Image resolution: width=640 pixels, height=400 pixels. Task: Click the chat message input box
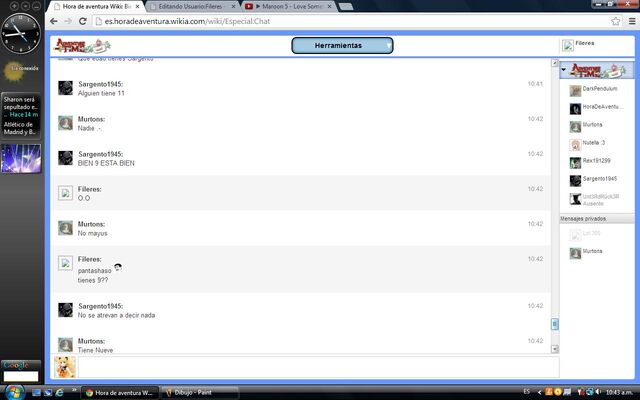tap(318, 367)
